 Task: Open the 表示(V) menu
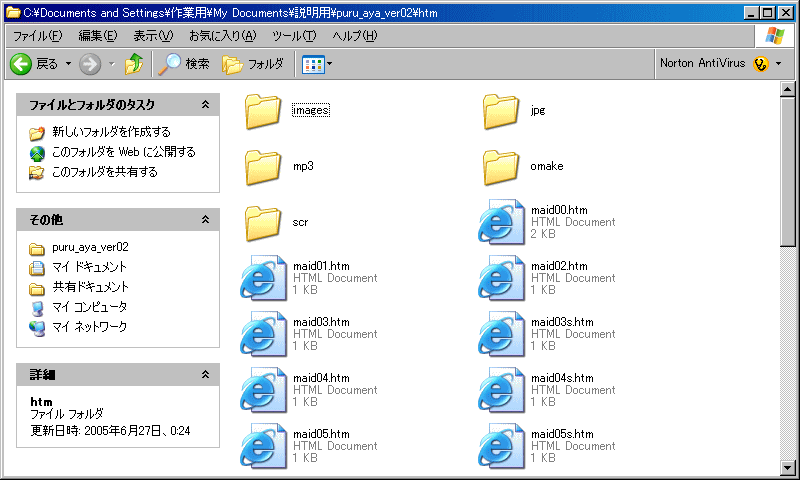(x=153, y=36)
